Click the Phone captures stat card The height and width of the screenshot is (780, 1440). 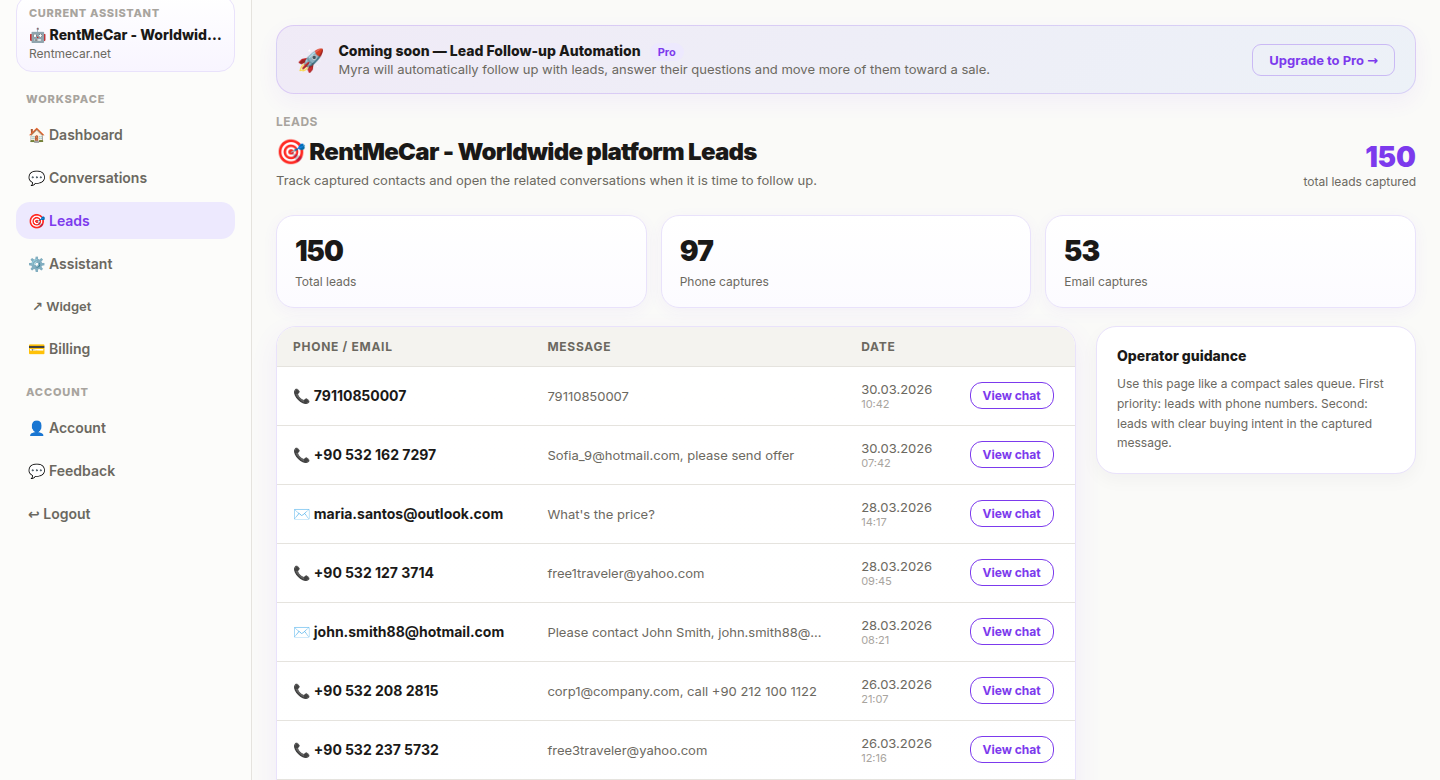[845, 262]
